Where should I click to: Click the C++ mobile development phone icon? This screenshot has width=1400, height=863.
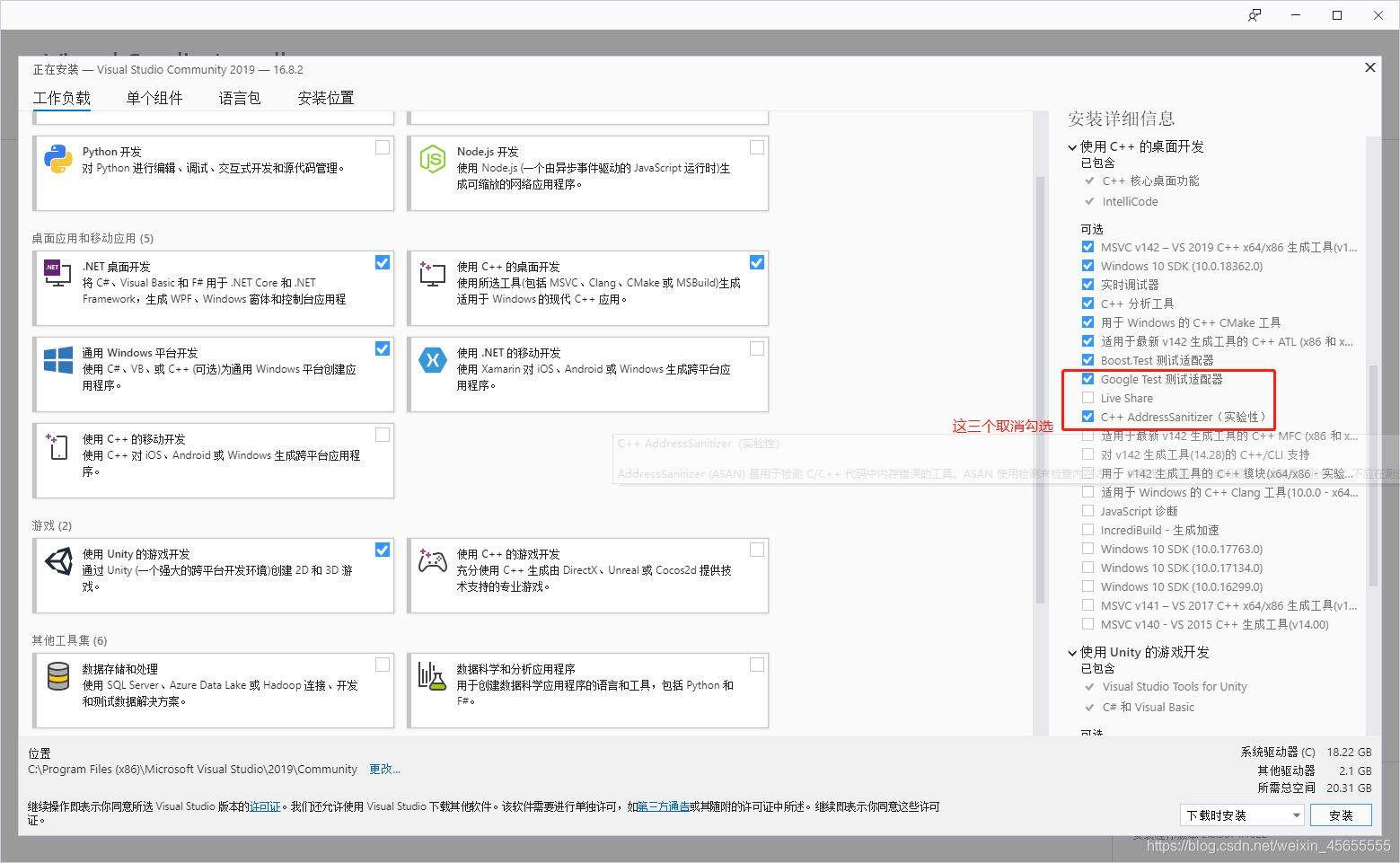(57, 446)
